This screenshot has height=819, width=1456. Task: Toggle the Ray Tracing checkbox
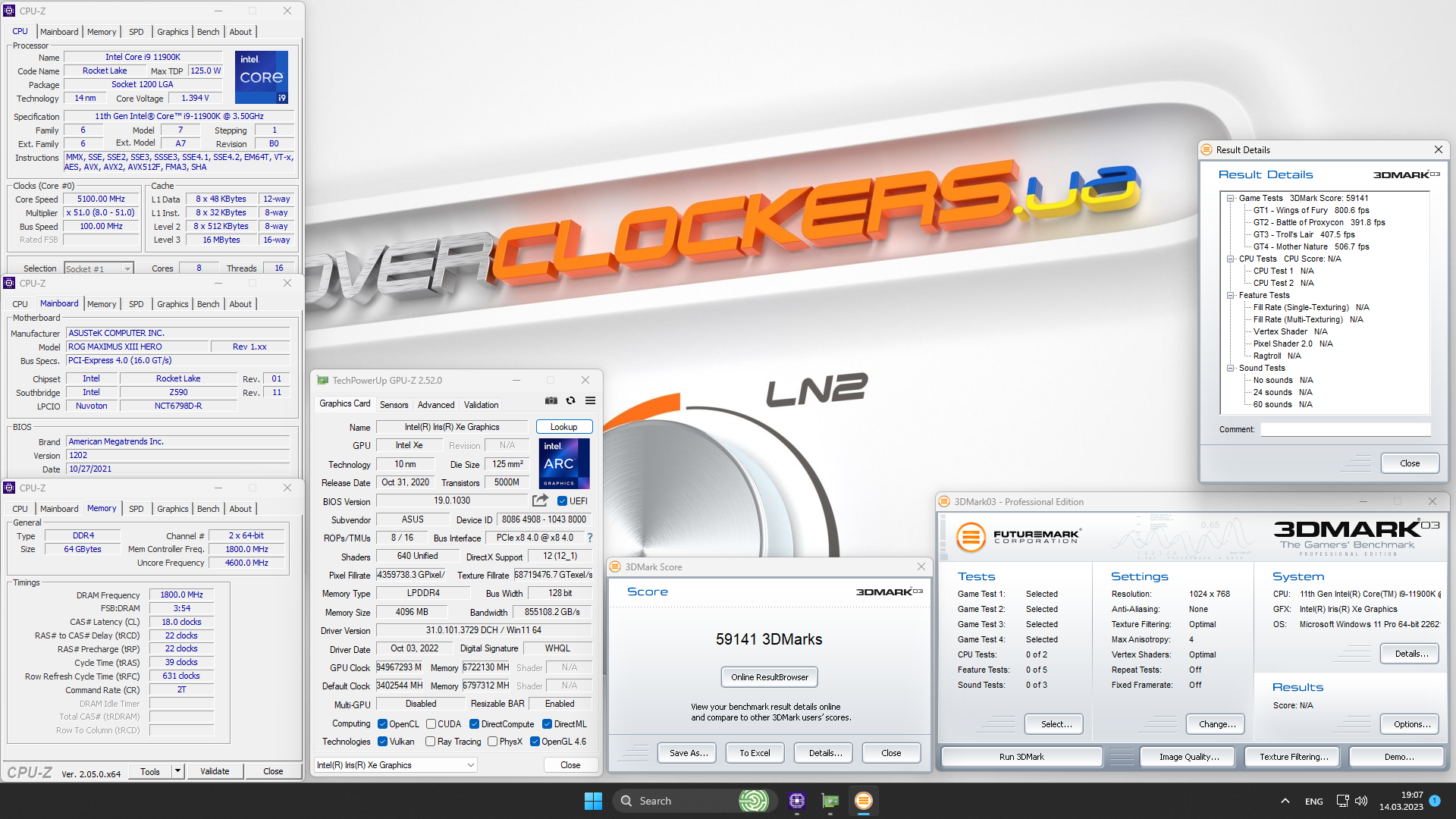[x=430, y=742]
